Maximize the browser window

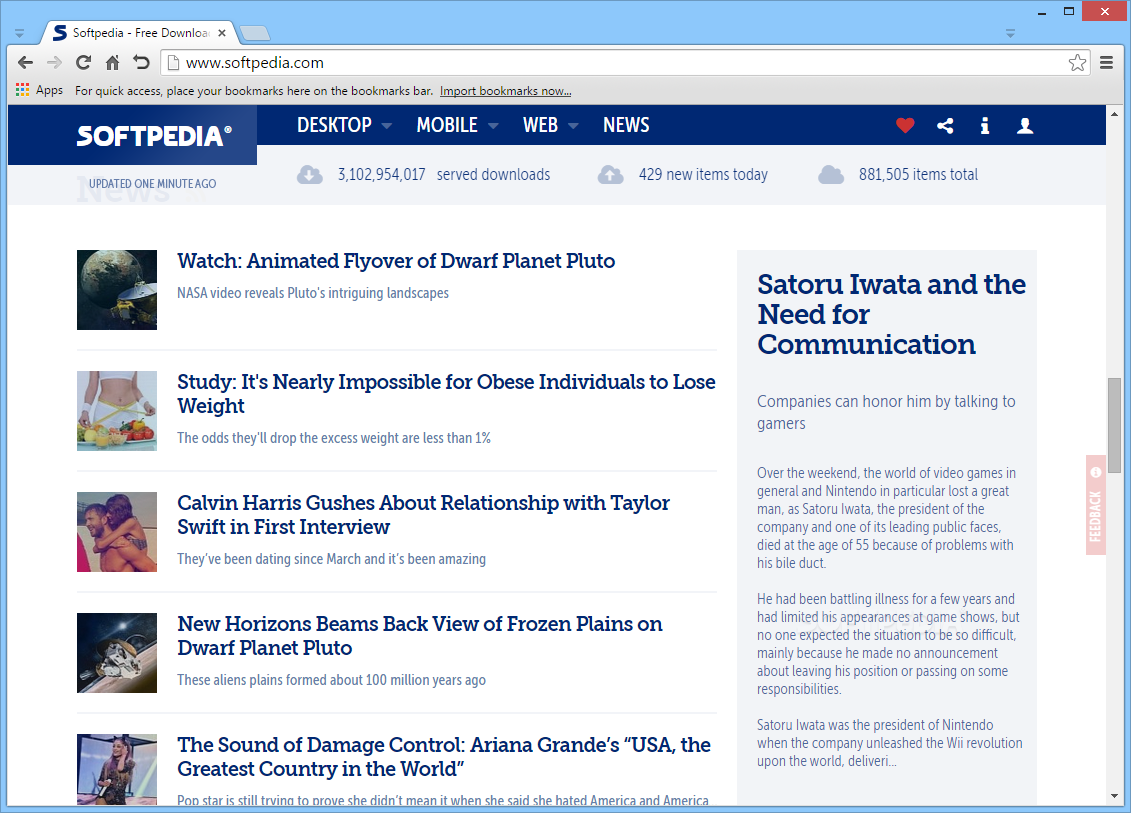pyautogui.click(x=1069, y=11)
